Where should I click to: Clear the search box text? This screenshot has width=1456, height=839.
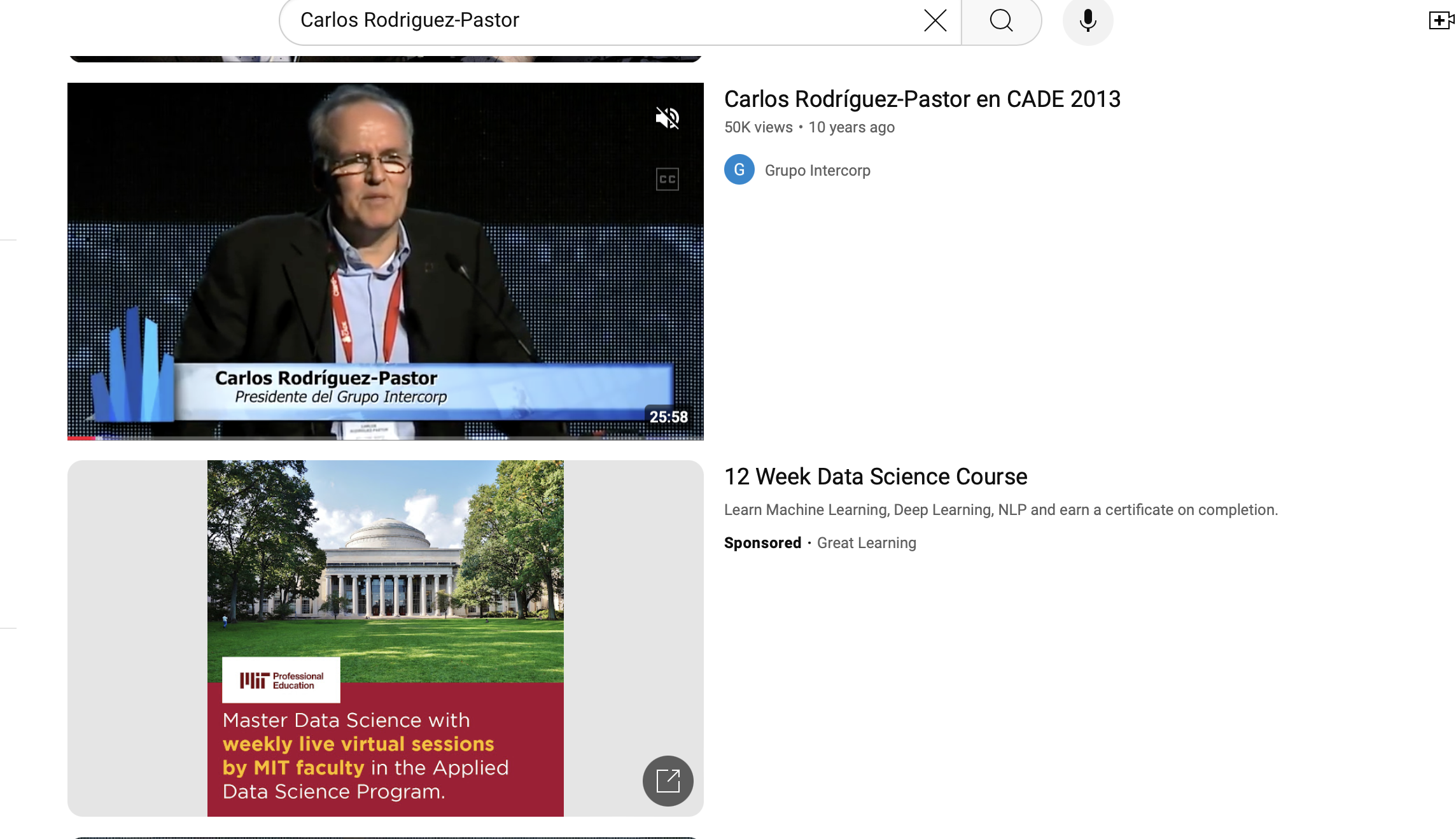click(935, 20)
